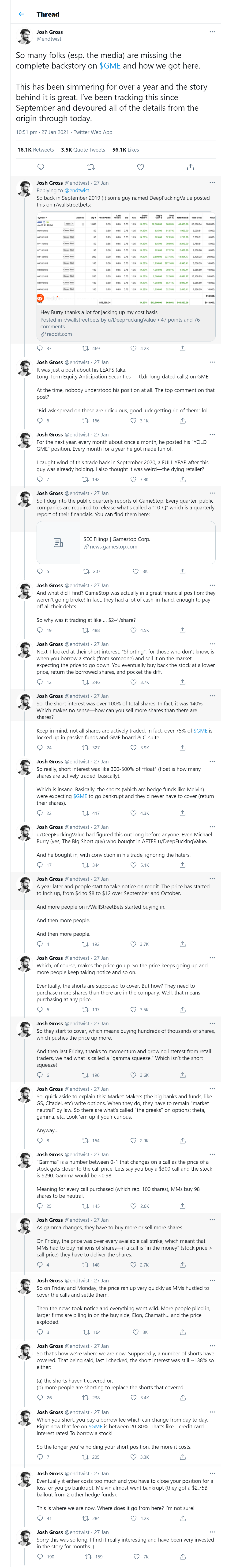Reply to the tweet about LEAPS calls
This screenshot has width=225, height=1568.
(40, 421)
